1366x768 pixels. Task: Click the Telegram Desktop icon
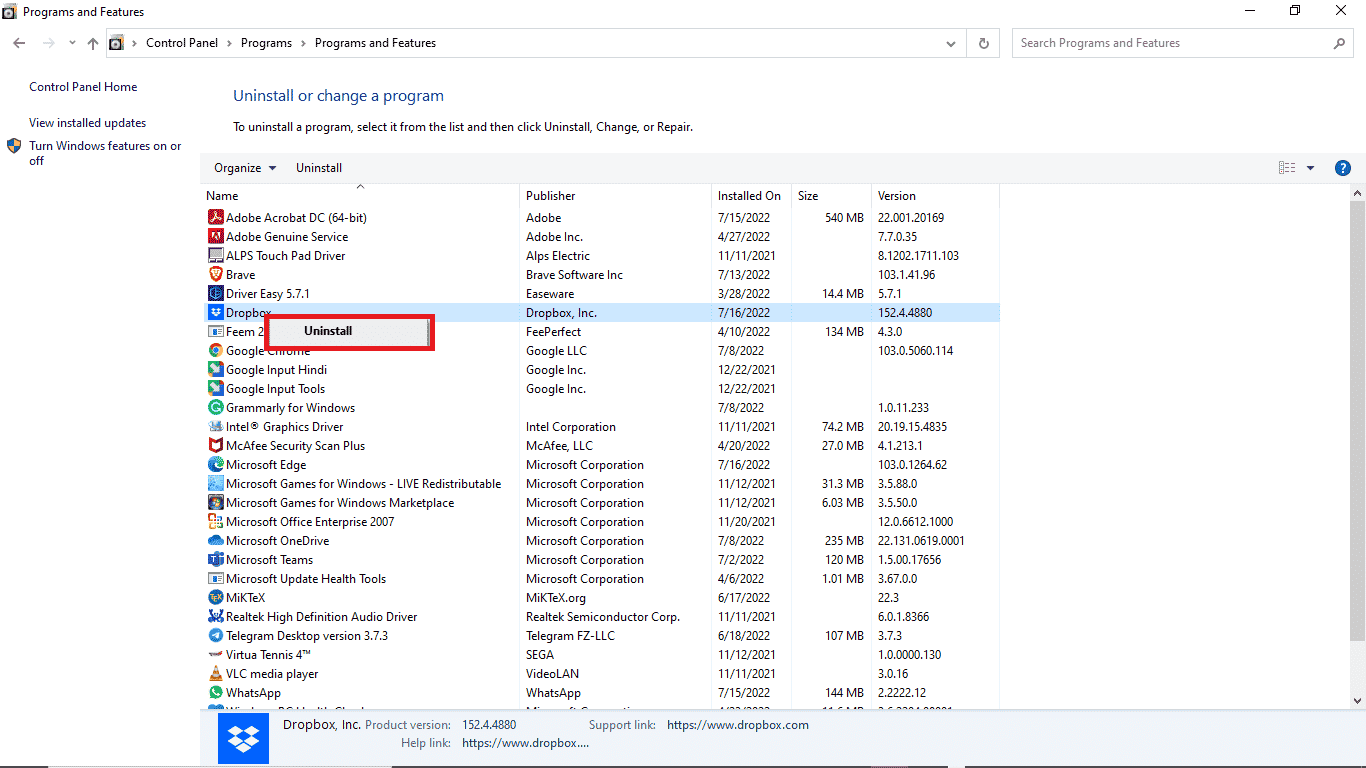(215, 635)
